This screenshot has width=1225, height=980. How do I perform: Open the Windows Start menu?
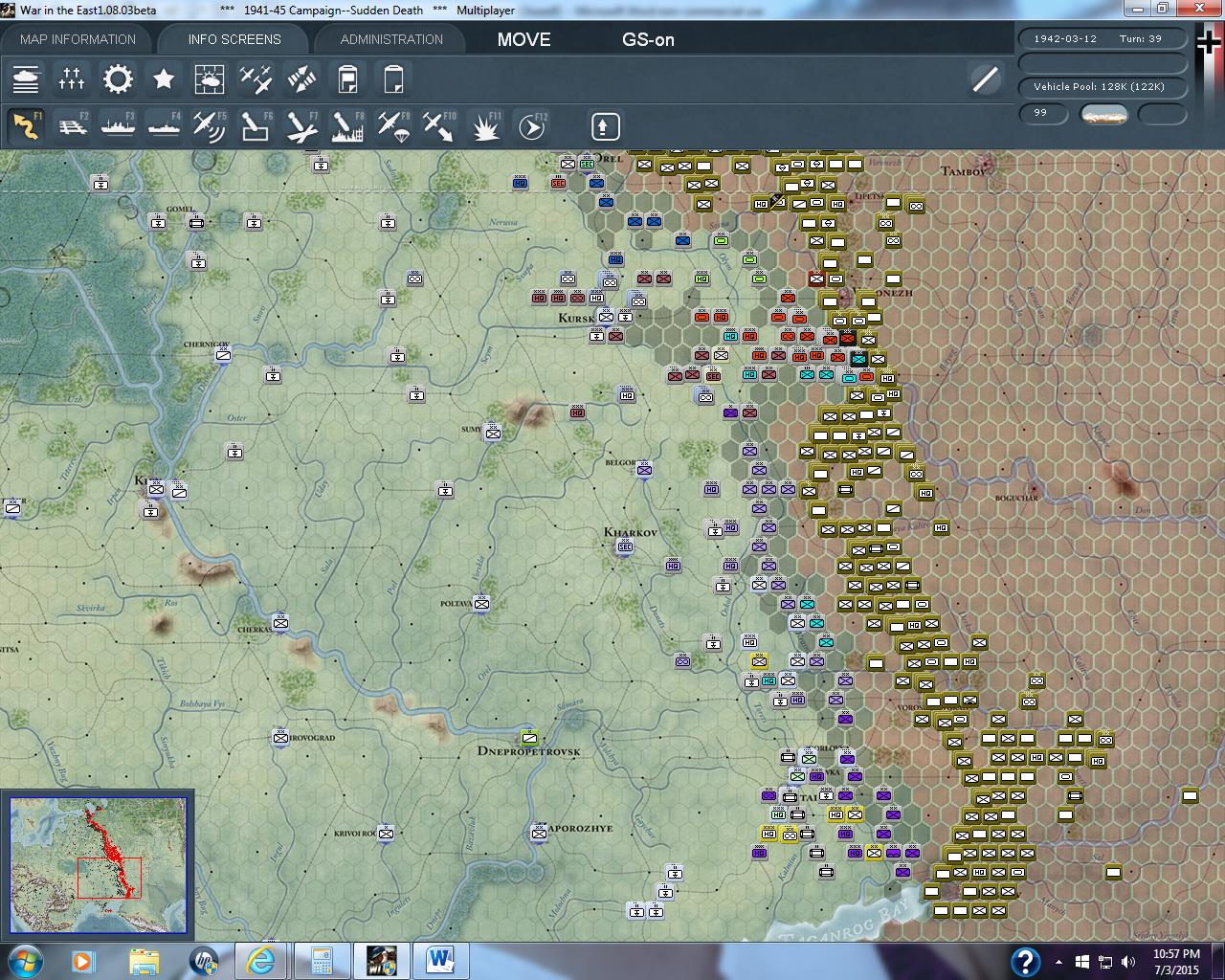tap(24, 960)
